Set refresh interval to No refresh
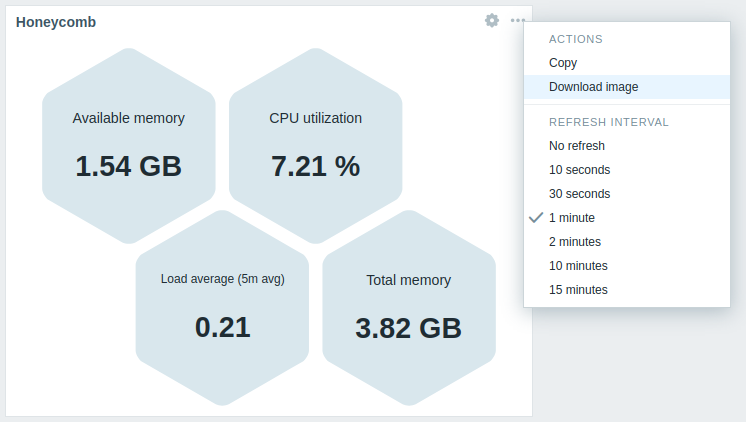Image resolution: width=746 pixels, height=422 pixels. point(627,146)
